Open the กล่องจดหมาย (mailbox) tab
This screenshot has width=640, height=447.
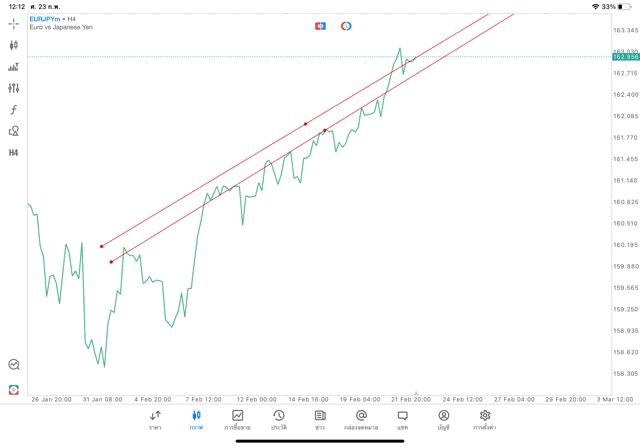(361, 419)
